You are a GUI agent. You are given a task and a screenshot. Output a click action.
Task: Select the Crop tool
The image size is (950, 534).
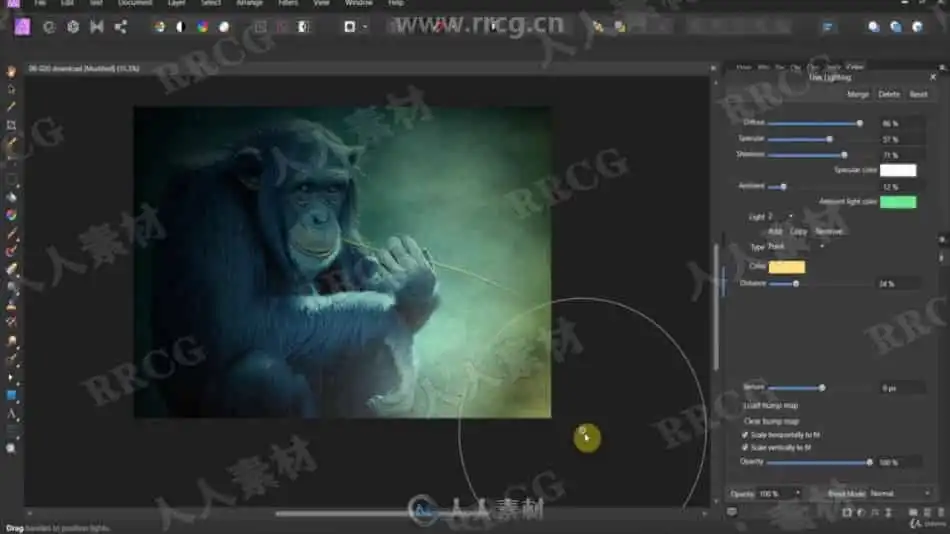[12, 125]
